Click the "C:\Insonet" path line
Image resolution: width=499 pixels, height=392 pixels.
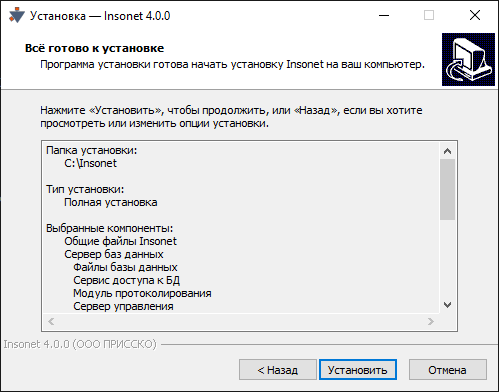[90, 163]
